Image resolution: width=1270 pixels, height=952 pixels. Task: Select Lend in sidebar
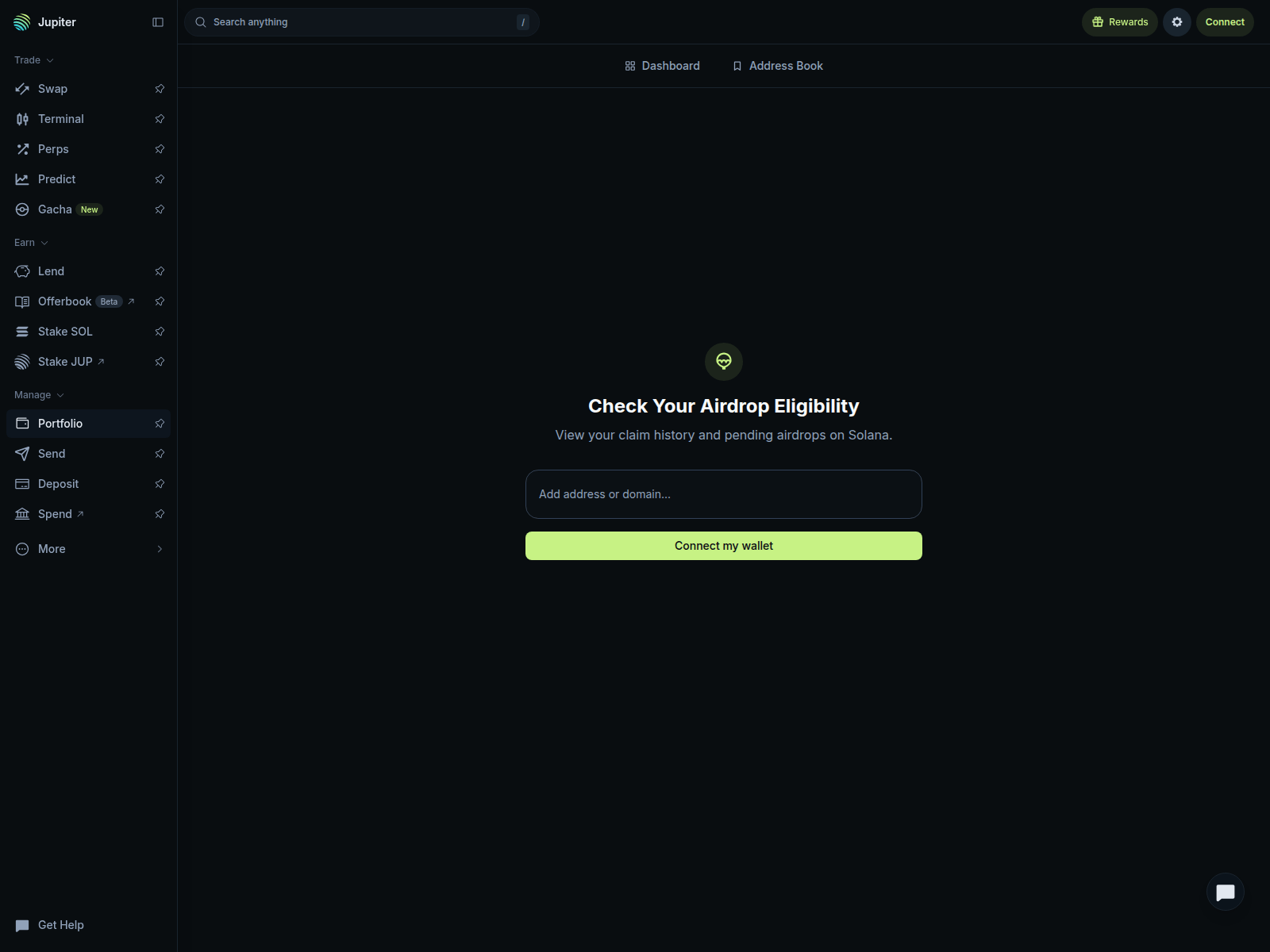coord(88,271)
